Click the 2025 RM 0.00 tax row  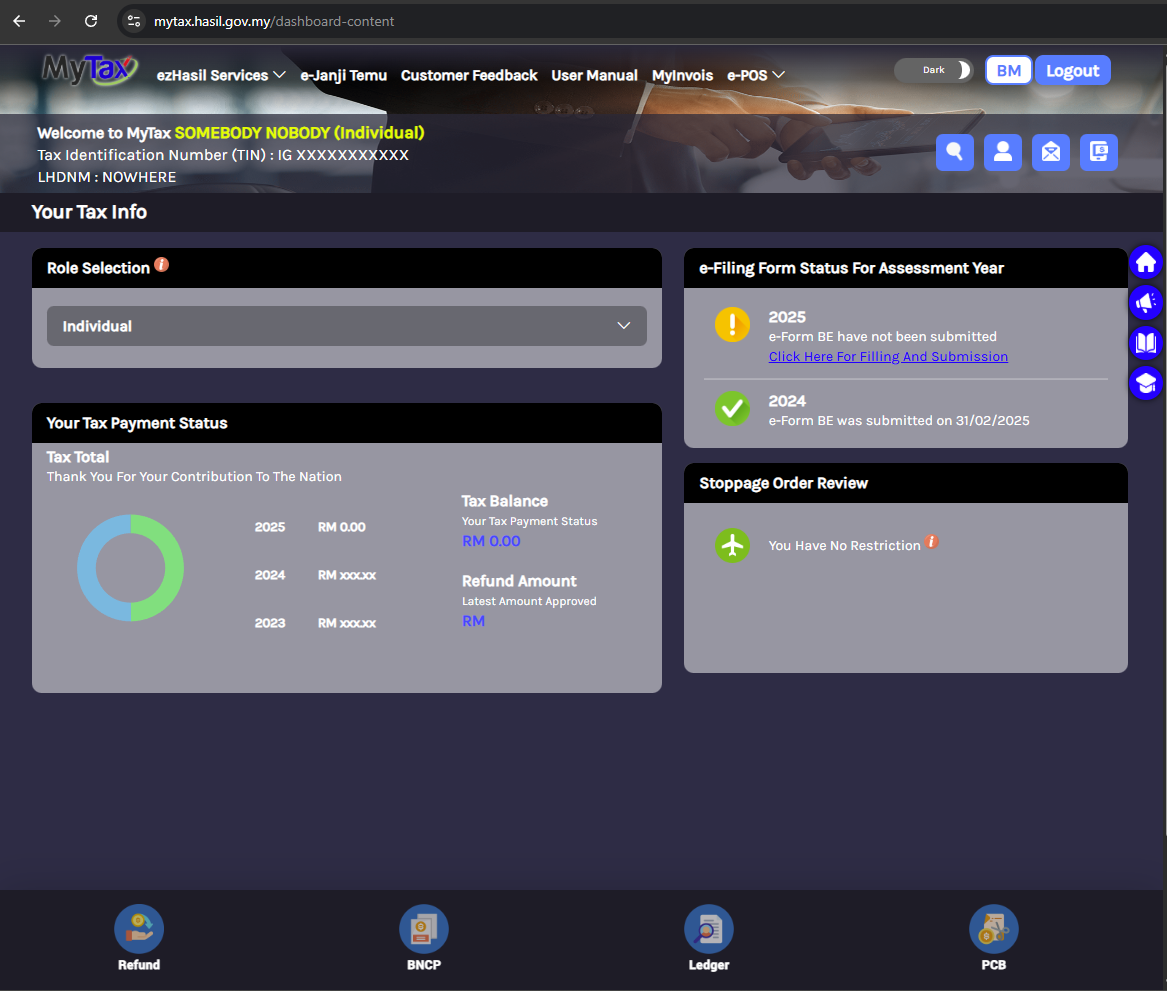(310, 527)
